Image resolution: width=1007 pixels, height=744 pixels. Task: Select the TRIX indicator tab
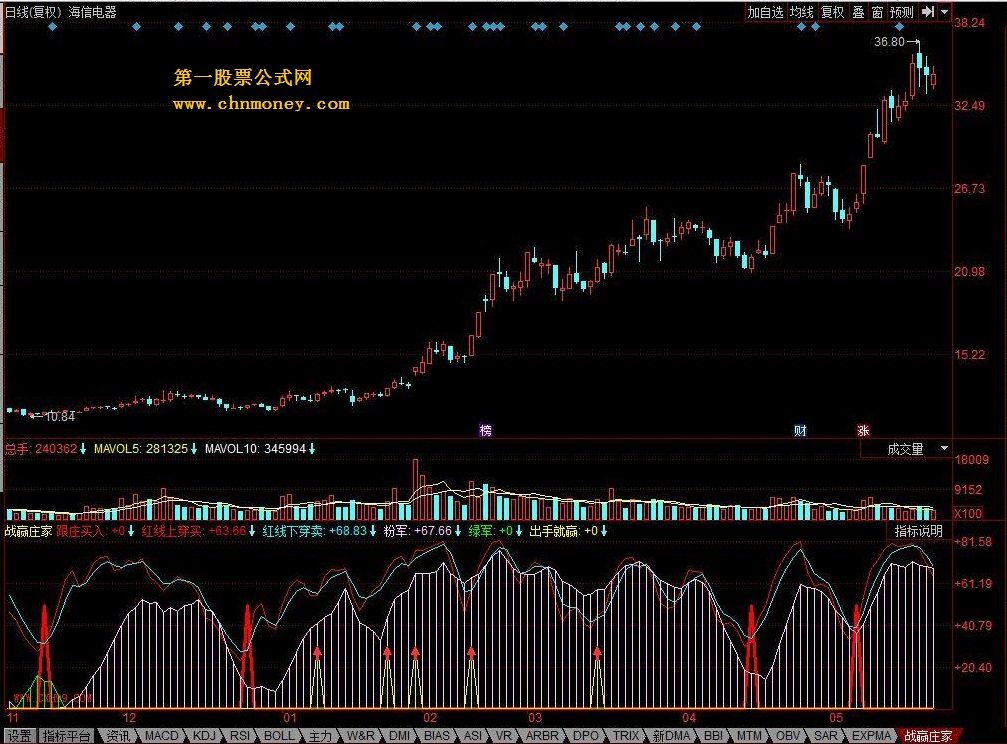pos(626,736)
